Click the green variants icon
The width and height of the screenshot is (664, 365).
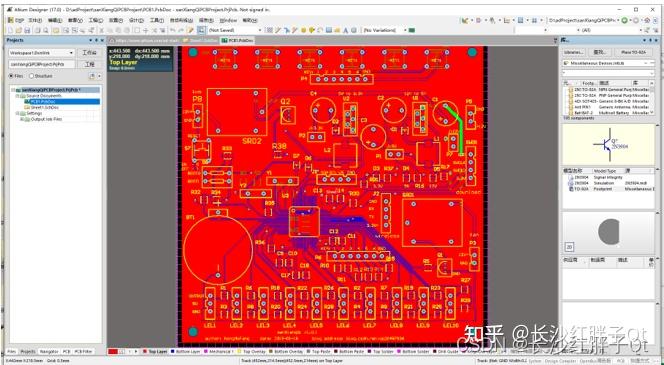pyautogui.click(x=412, y=30)
